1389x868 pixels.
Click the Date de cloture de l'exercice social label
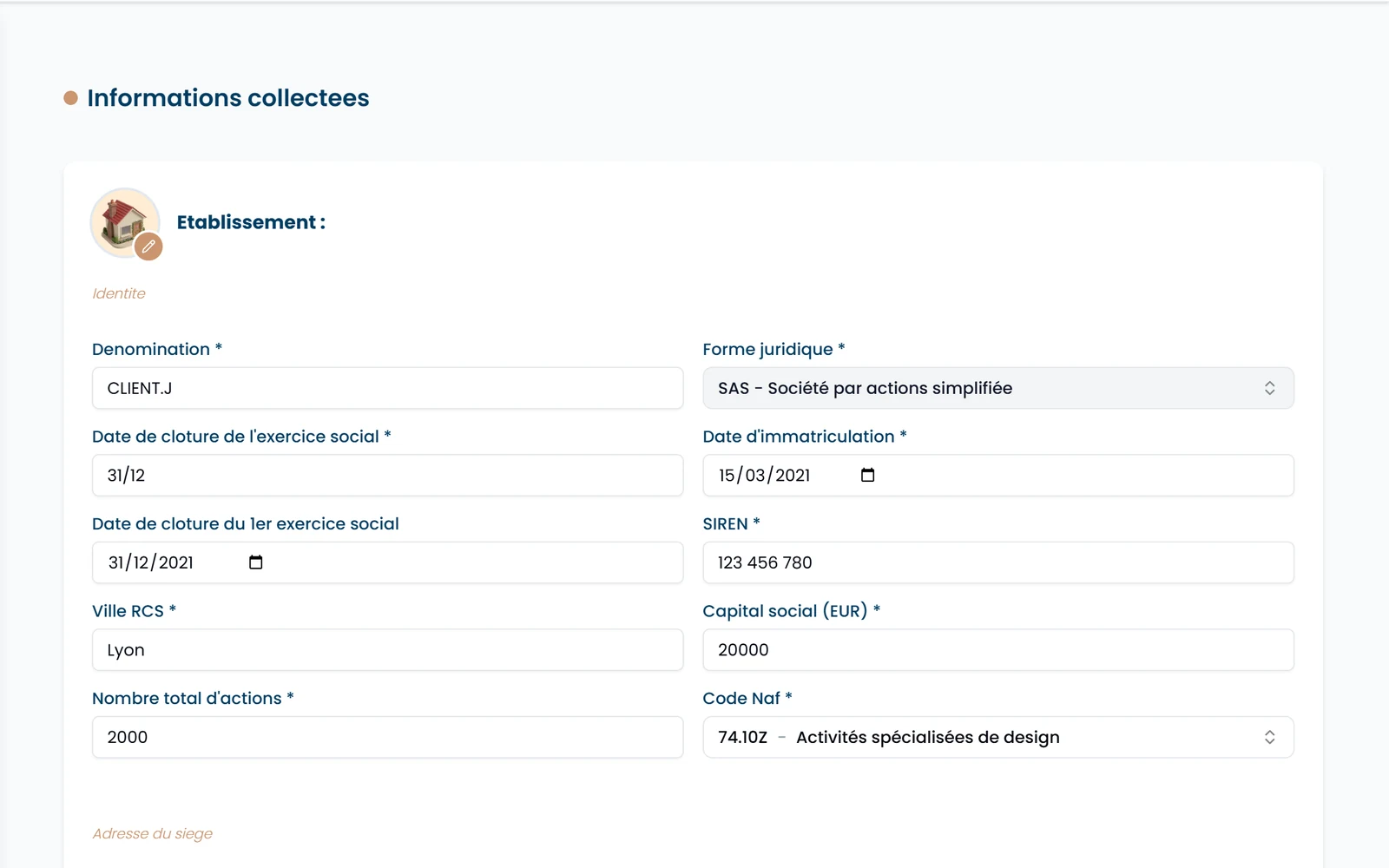[241, 437]
